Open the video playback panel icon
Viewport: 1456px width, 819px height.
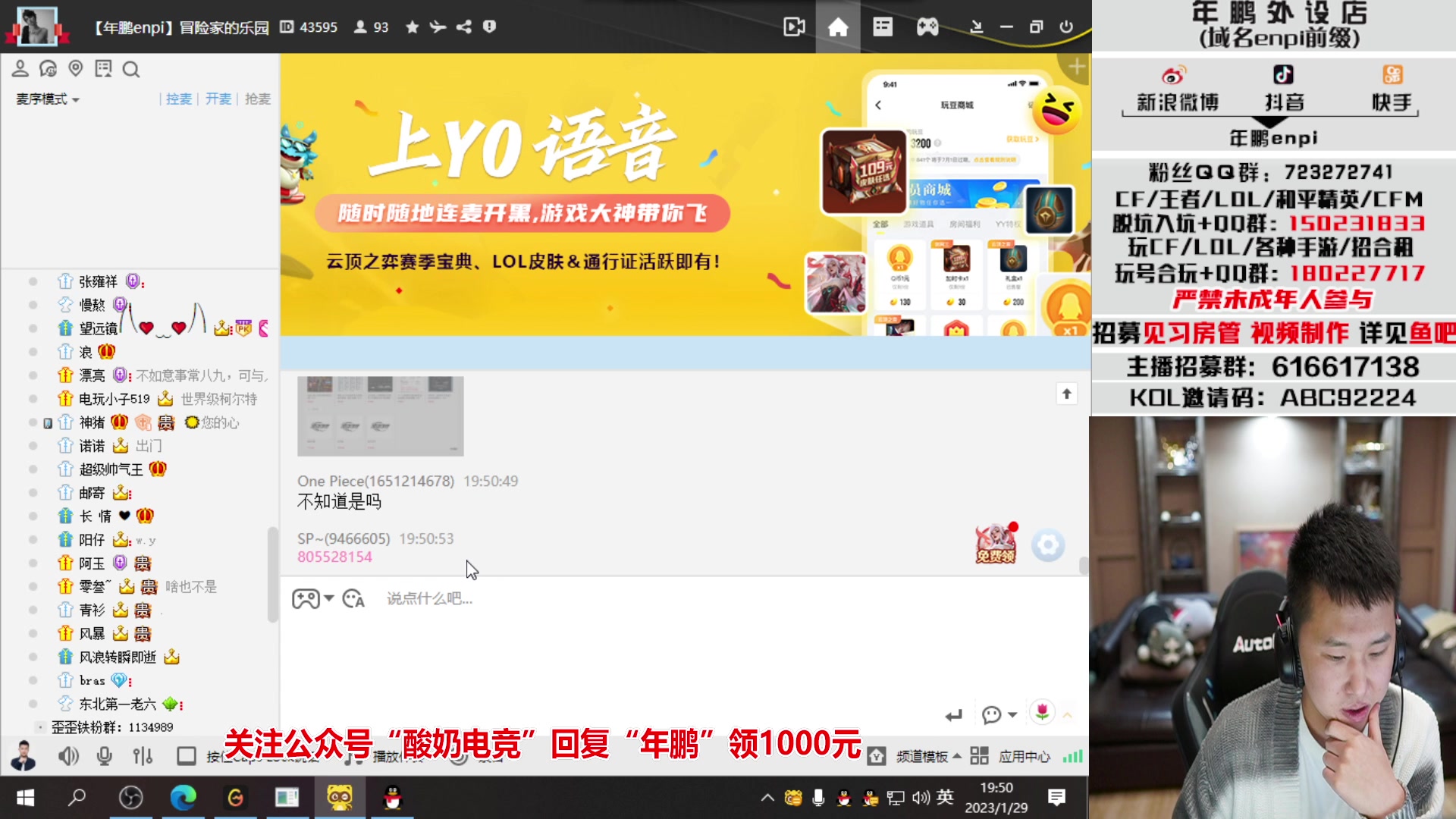click(x=794, y=27)
